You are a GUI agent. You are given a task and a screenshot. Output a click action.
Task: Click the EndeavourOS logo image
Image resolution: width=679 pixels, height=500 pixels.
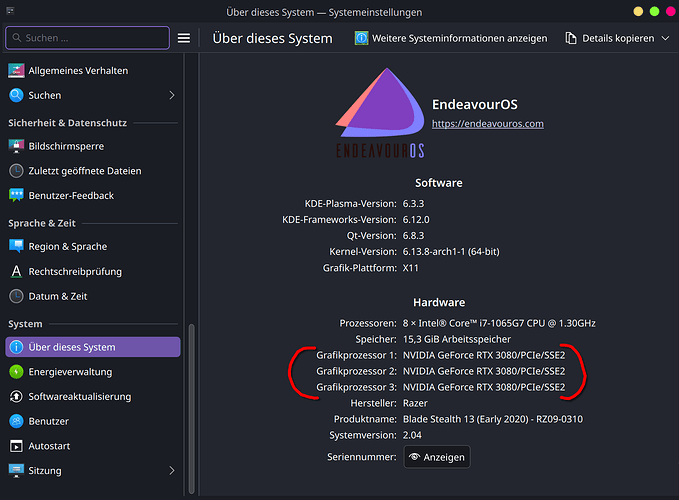point(380,113)
